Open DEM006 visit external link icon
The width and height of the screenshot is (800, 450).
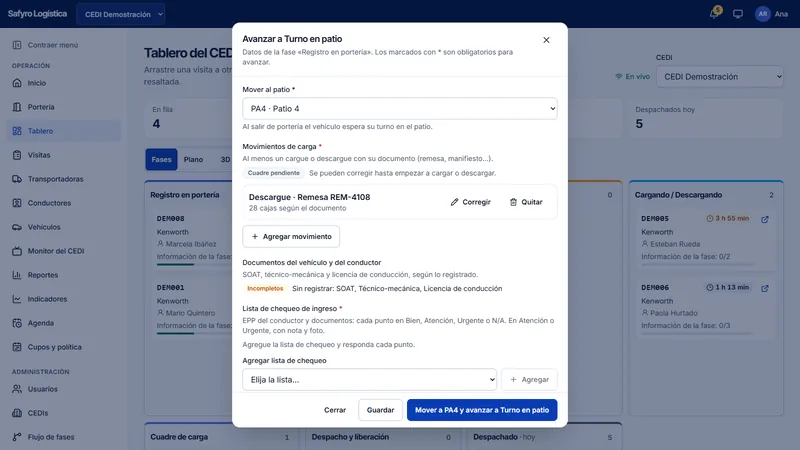tap(765, 288)
